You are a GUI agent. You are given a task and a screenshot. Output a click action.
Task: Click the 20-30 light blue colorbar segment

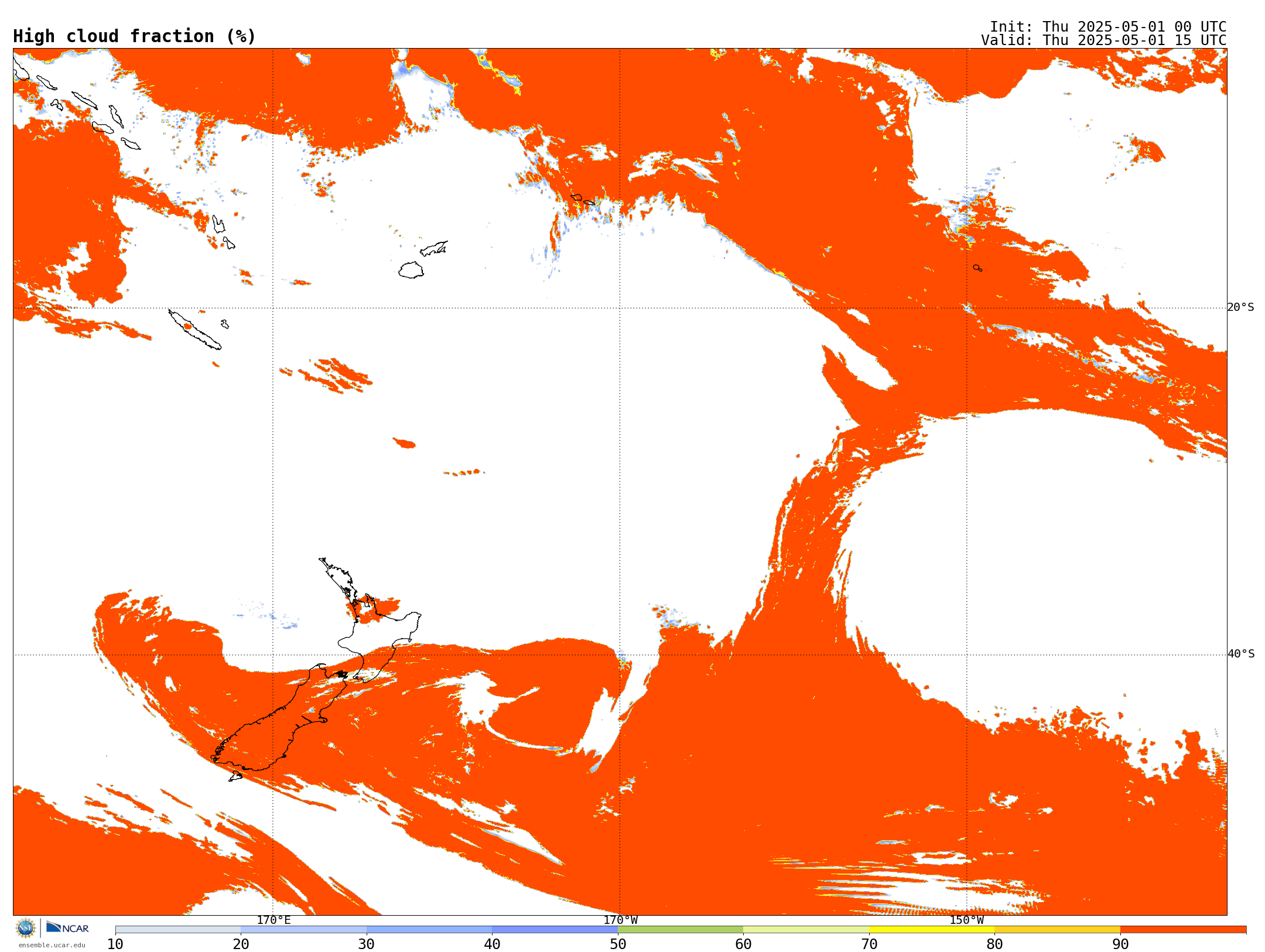(303, 930)
